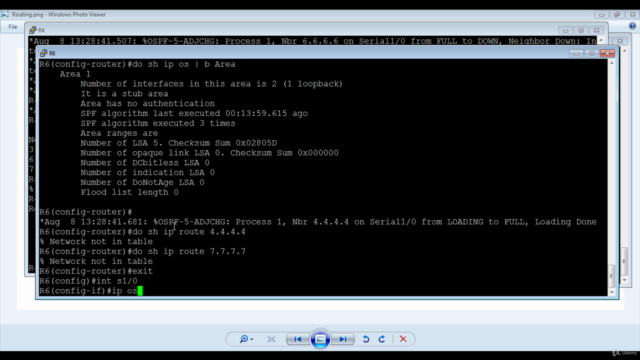This screenshot has width=640, height=360.
Task: Click 'Number of interfaces in this area is 2'
Action: 178,84
